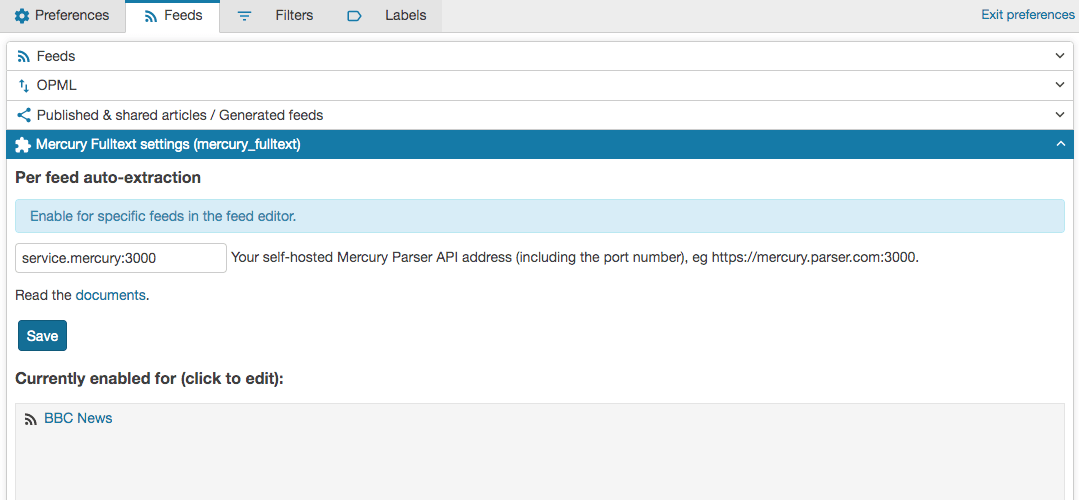Click the label tag icon beside Labels
Screen dimensions: 1079x500
(x=354, y=16)
